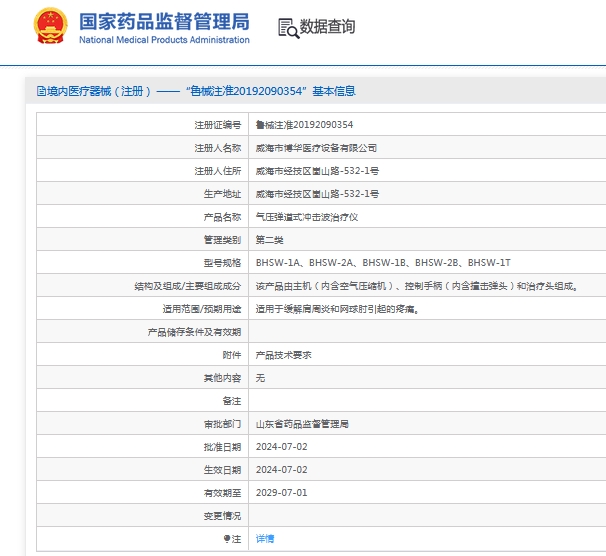Select product name 气压弹道式冲击波治疗仪
Image resolution: width=606 pixels, height=556 pixels.
coord(307,217)
